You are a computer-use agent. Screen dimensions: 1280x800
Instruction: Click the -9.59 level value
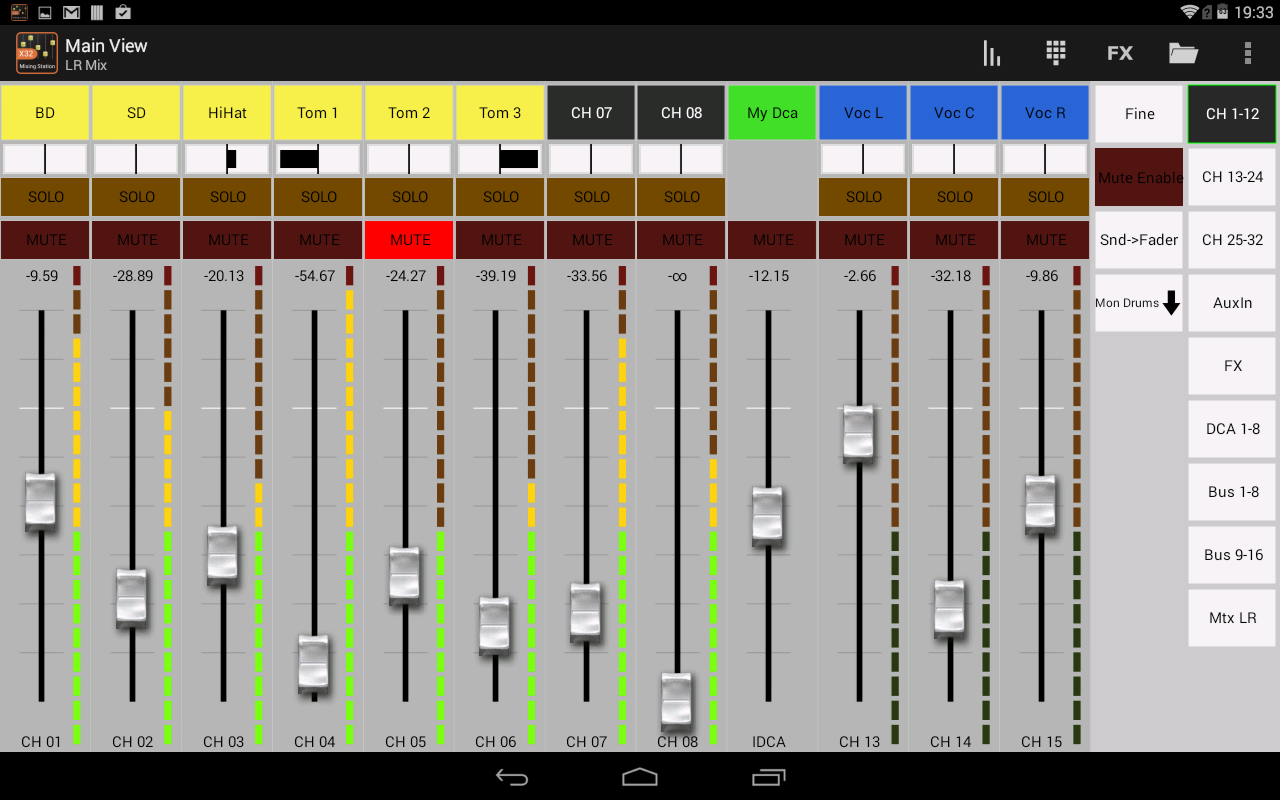42,276
